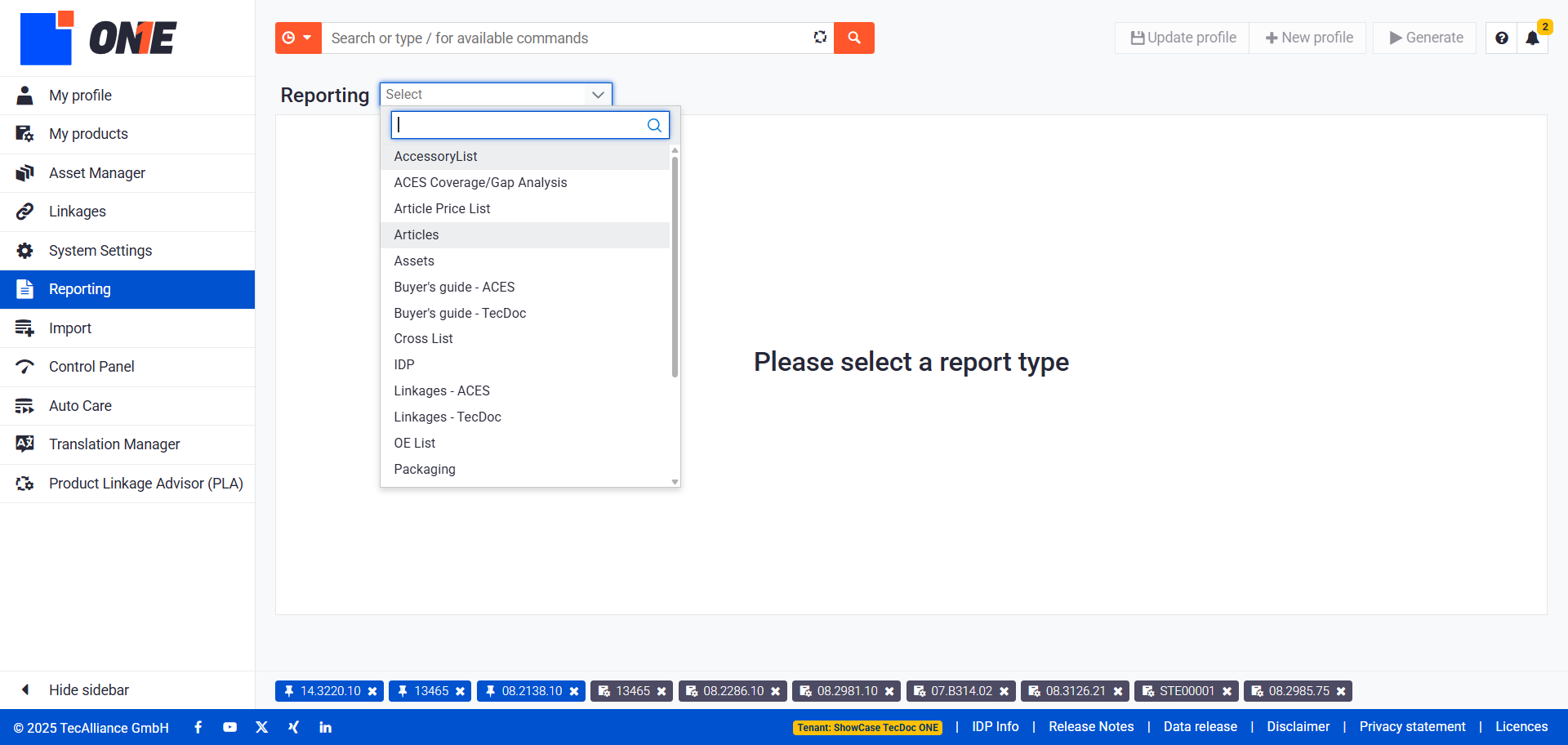Choose ACES Coverage/Gap Analysis option
1568x745 pixels.
point(525,182)
